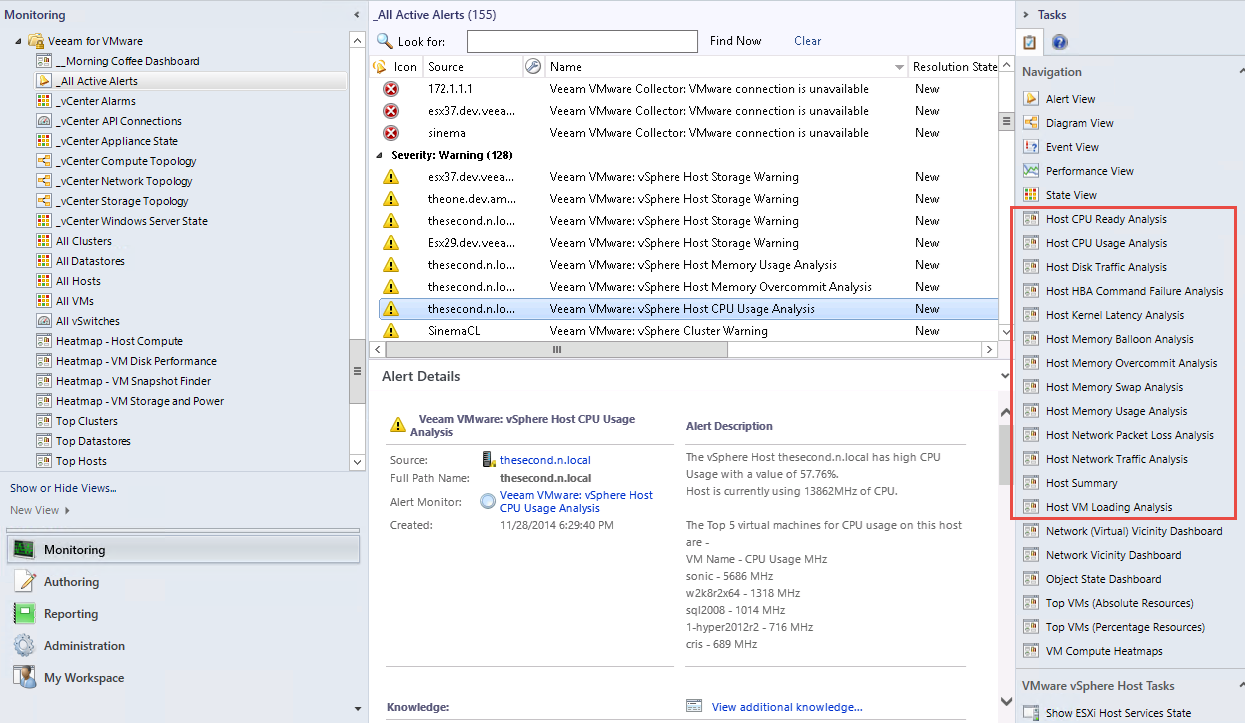The width and height of the screenshot is (1245, 723).
Task: Click the alerts list horizontal scrollbar
Action: (557, 349)
